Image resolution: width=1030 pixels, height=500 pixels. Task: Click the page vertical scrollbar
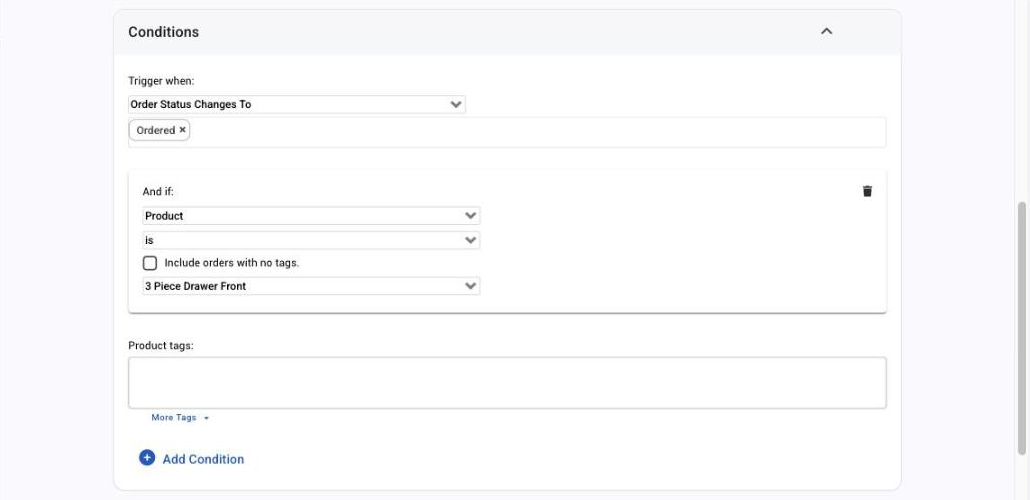tap(1022, 327)
